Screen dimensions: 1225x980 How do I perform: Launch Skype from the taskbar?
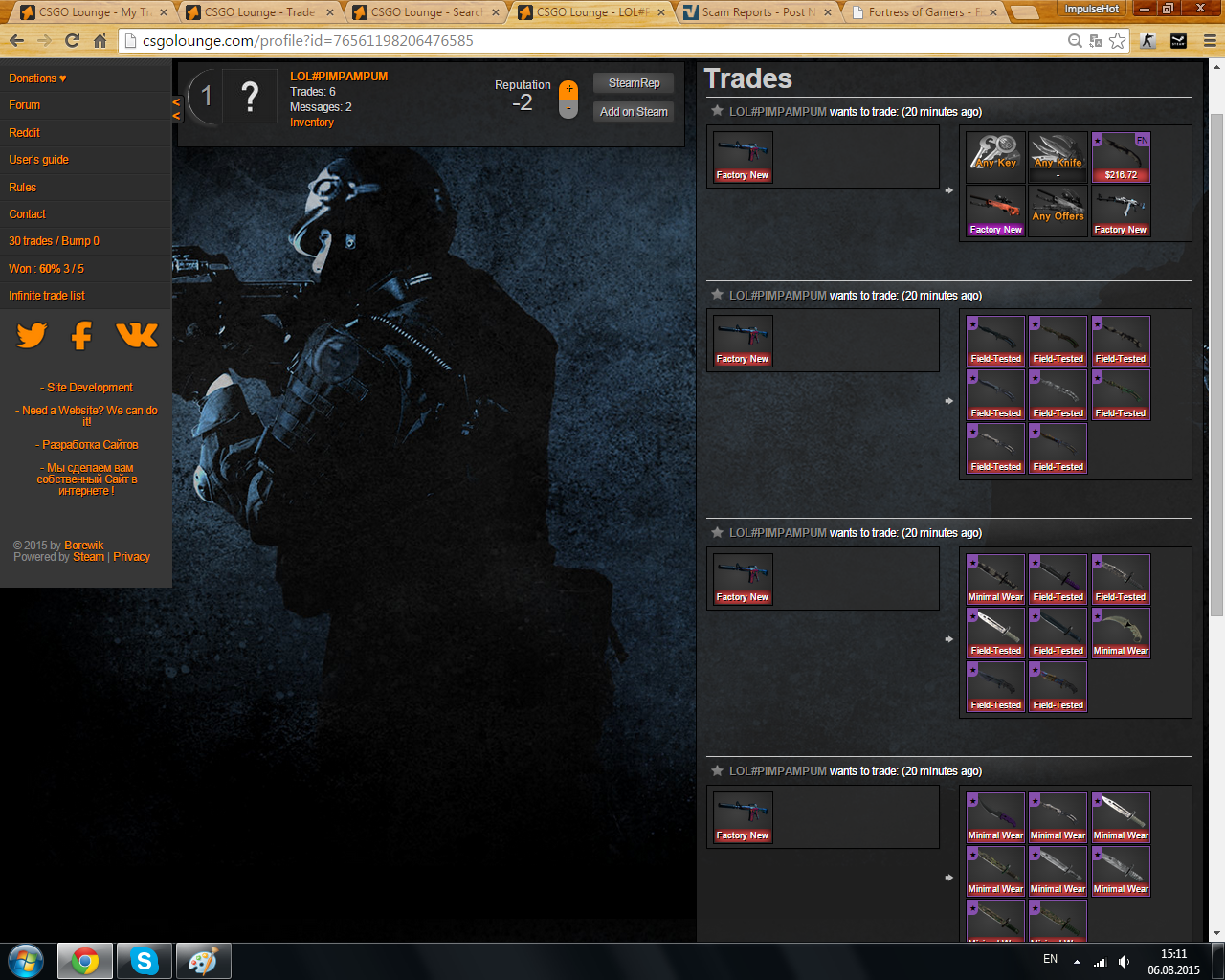tap(145, 961)
